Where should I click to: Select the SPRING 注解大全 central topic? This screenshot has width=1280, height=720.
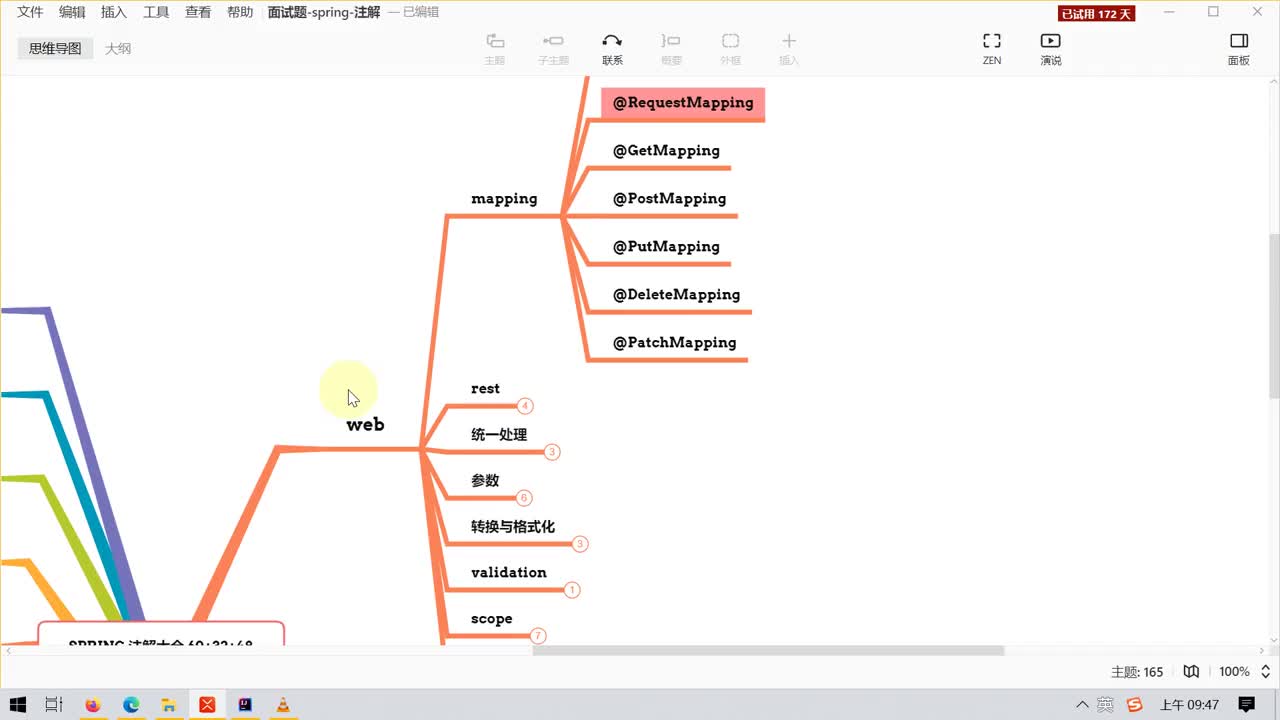161,634
